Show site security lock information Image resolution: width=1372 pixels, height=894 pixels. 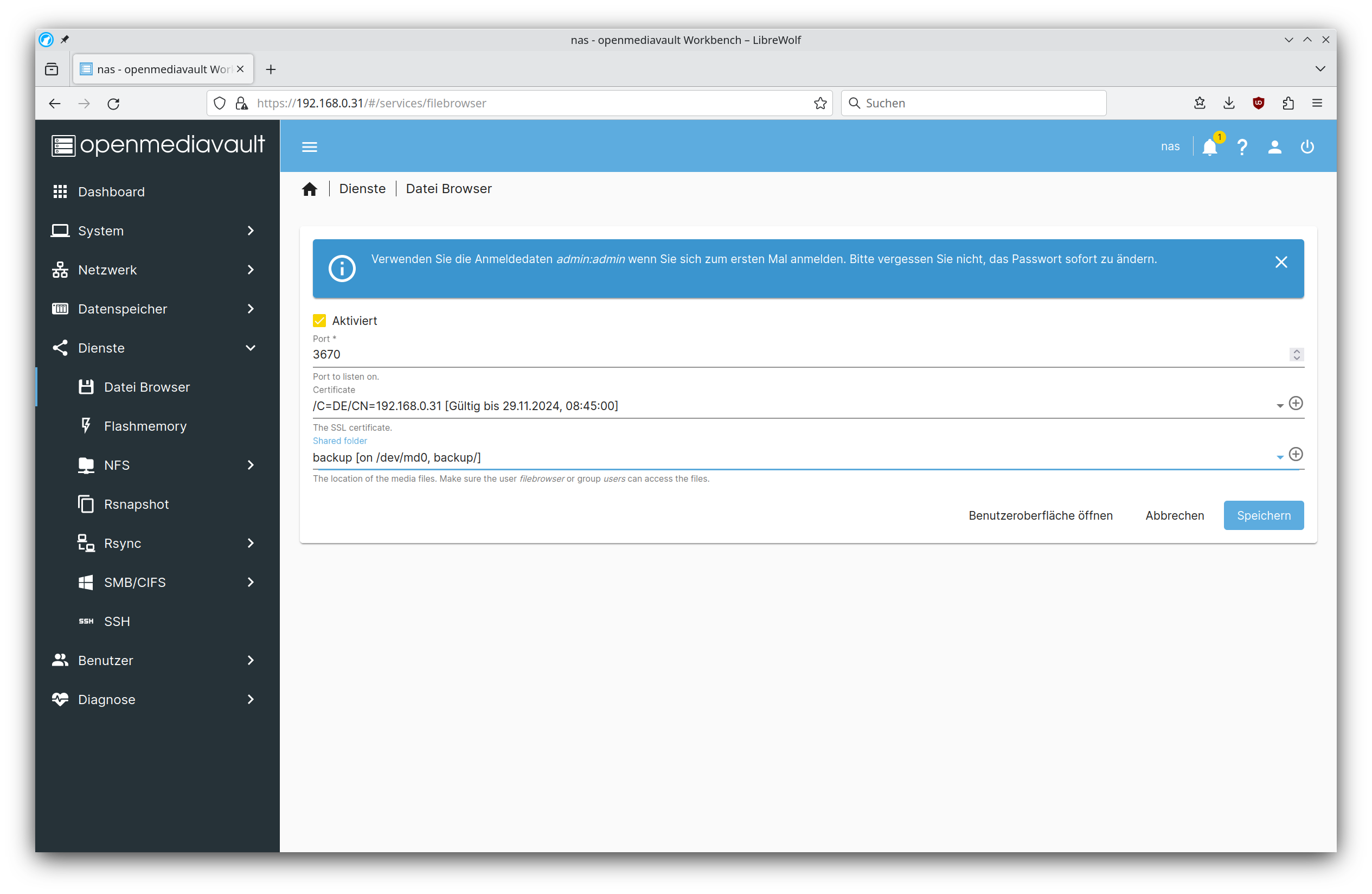241,103
